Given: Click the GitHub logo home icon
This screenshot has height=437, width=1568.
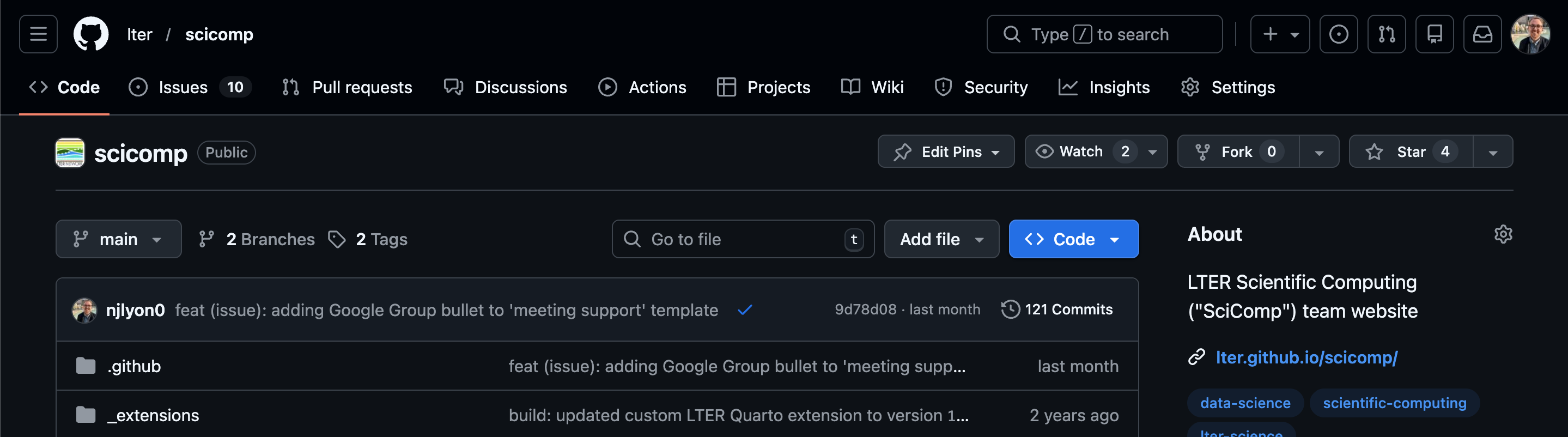Looking at the screenshot, I should [x=90, y=34].
